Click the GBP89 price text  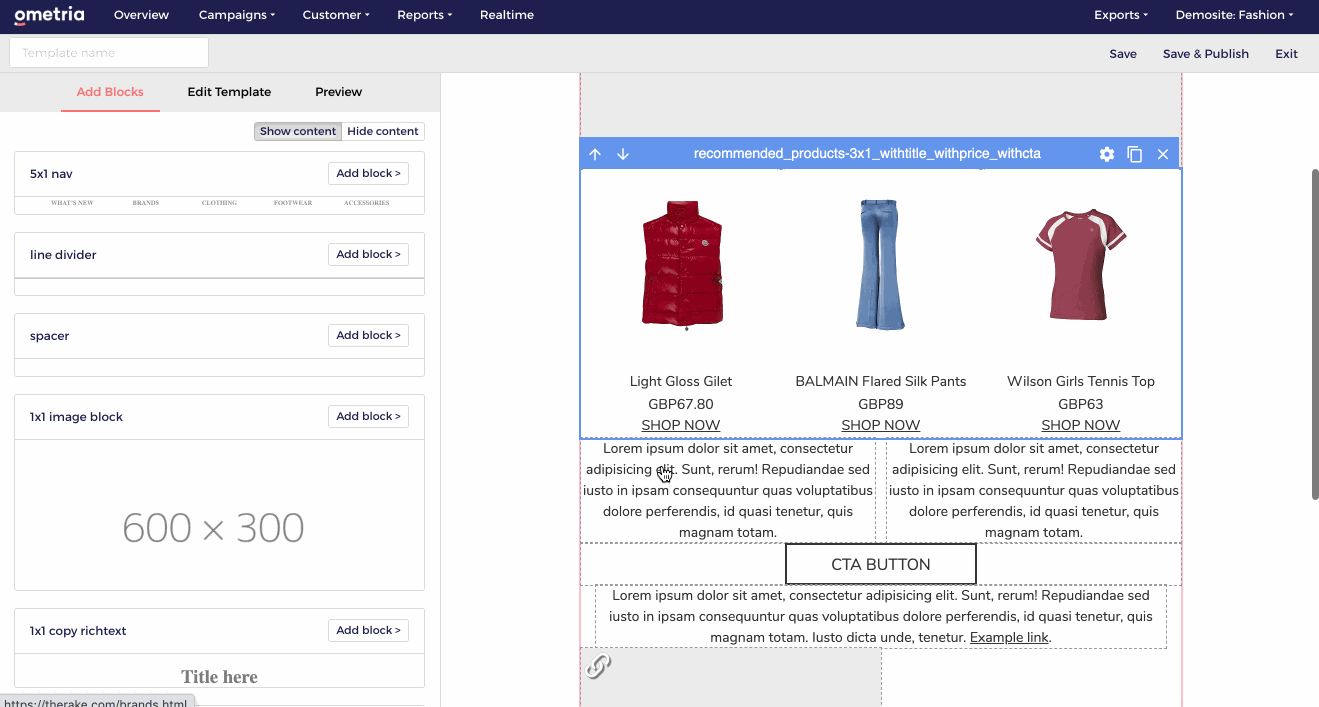coord(881,404)
